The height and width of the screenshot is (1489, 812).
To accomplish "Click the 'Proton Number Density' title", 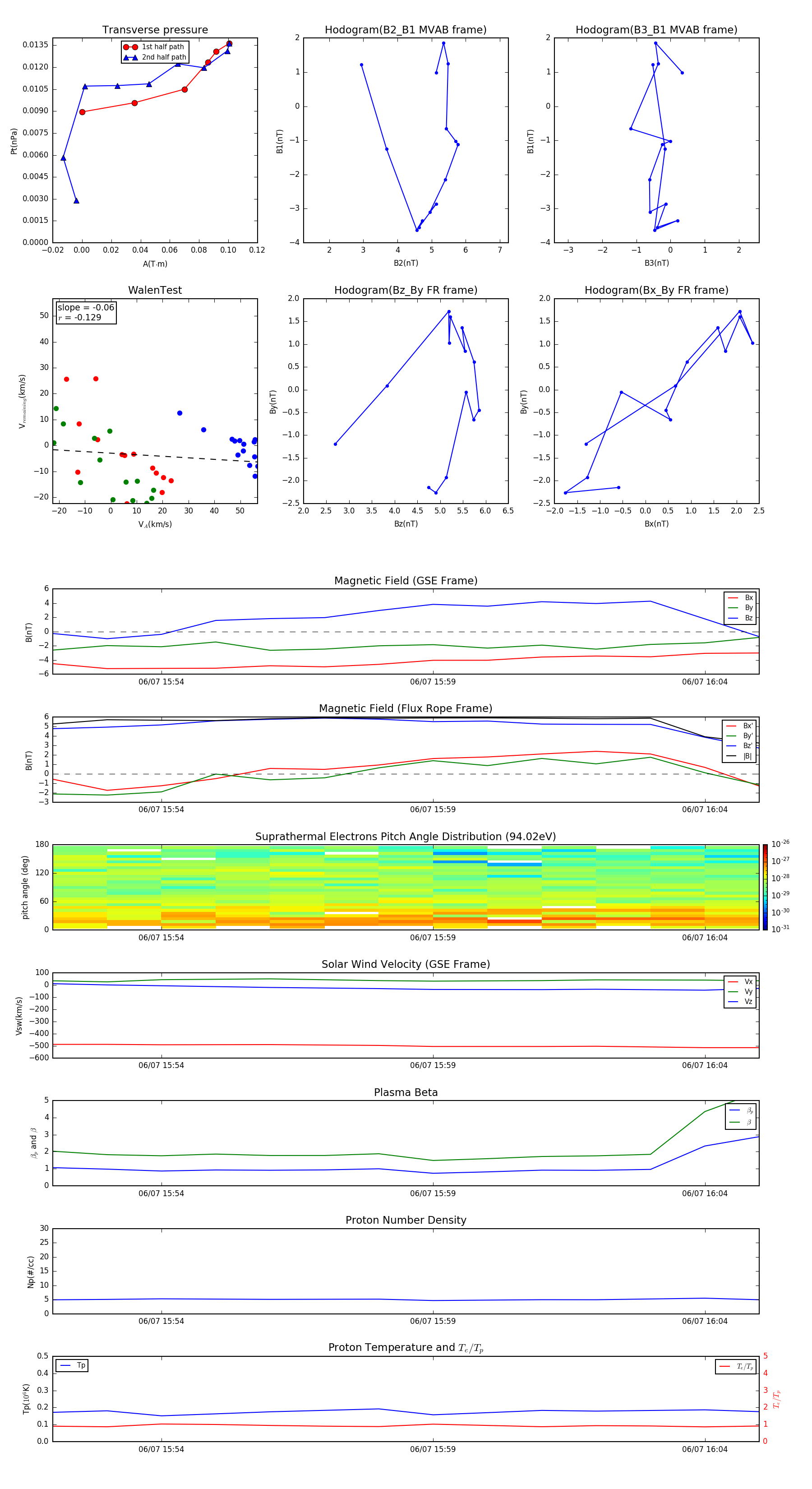I will click(x=406, y=1220).
